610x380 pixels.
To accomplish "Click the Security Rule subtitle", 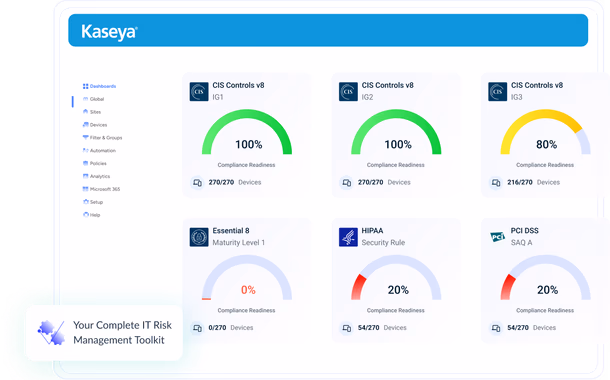I will tap(383, 243).
